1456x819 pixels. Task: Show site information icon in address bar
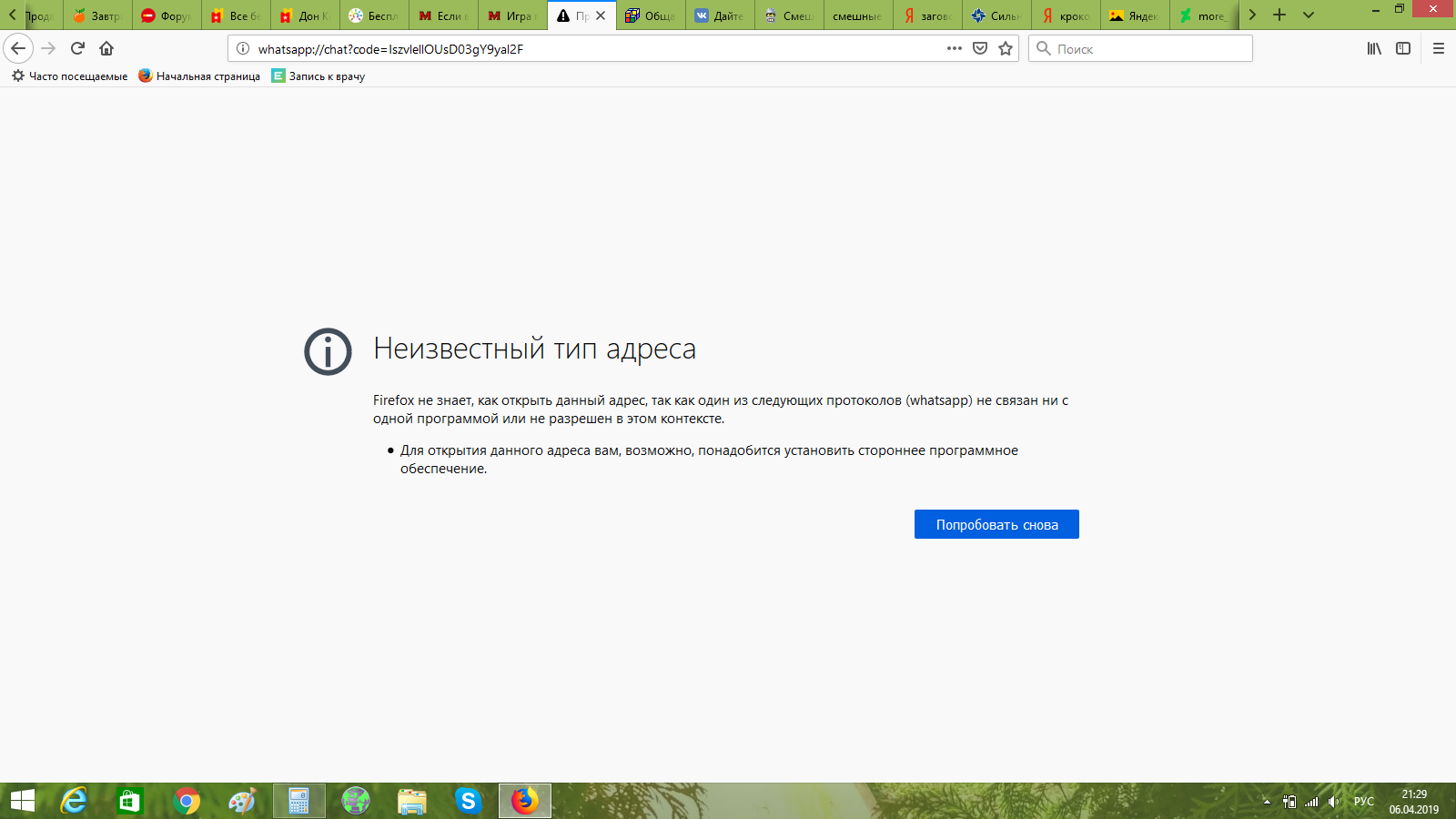click(243, 48)
